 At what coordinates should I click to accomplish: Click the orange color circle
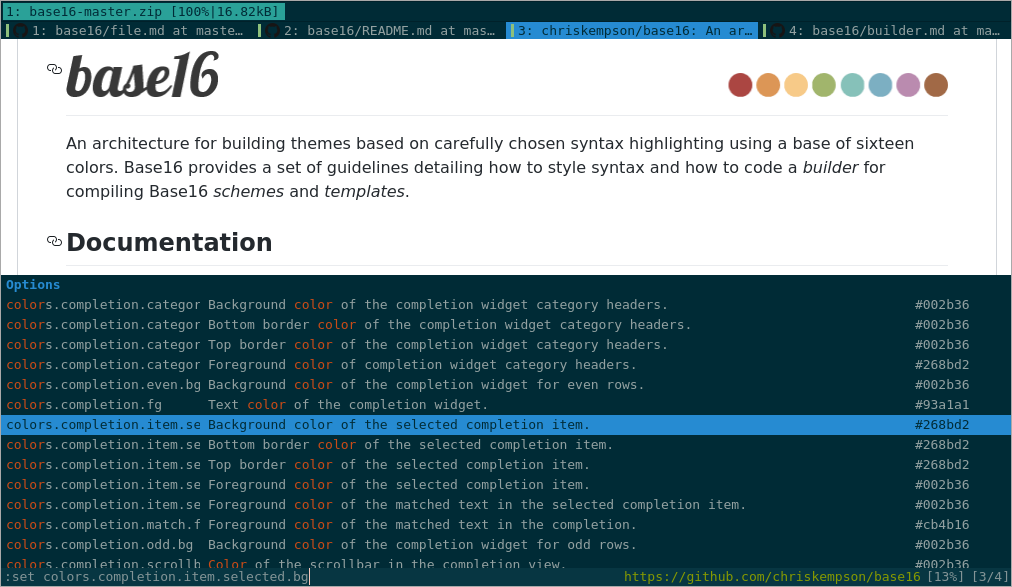[768, 85]
